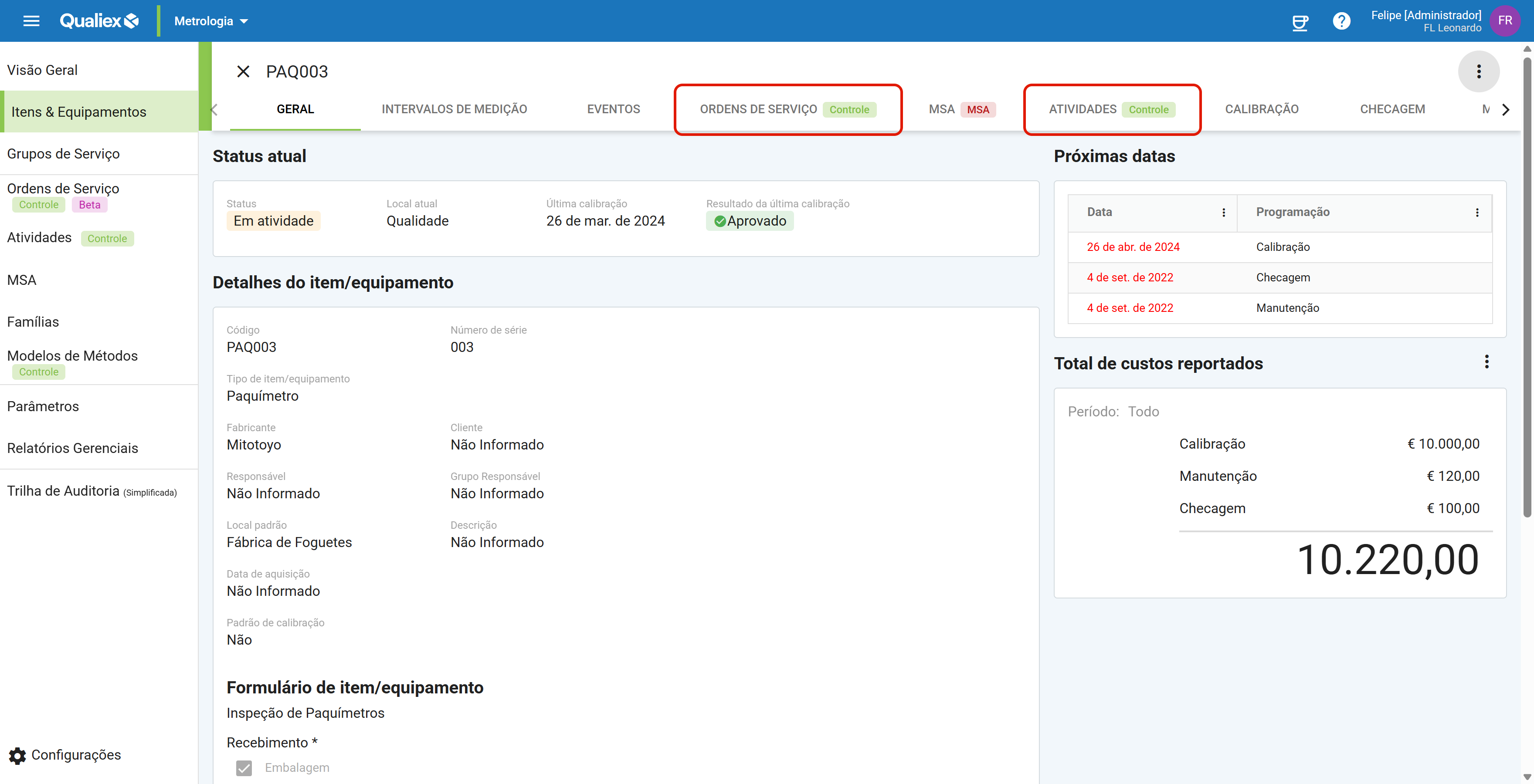1534x784 pixels.
Task: Switch to the INTERVALOS DE MEDIÇÃO tab
Action: 455,109
